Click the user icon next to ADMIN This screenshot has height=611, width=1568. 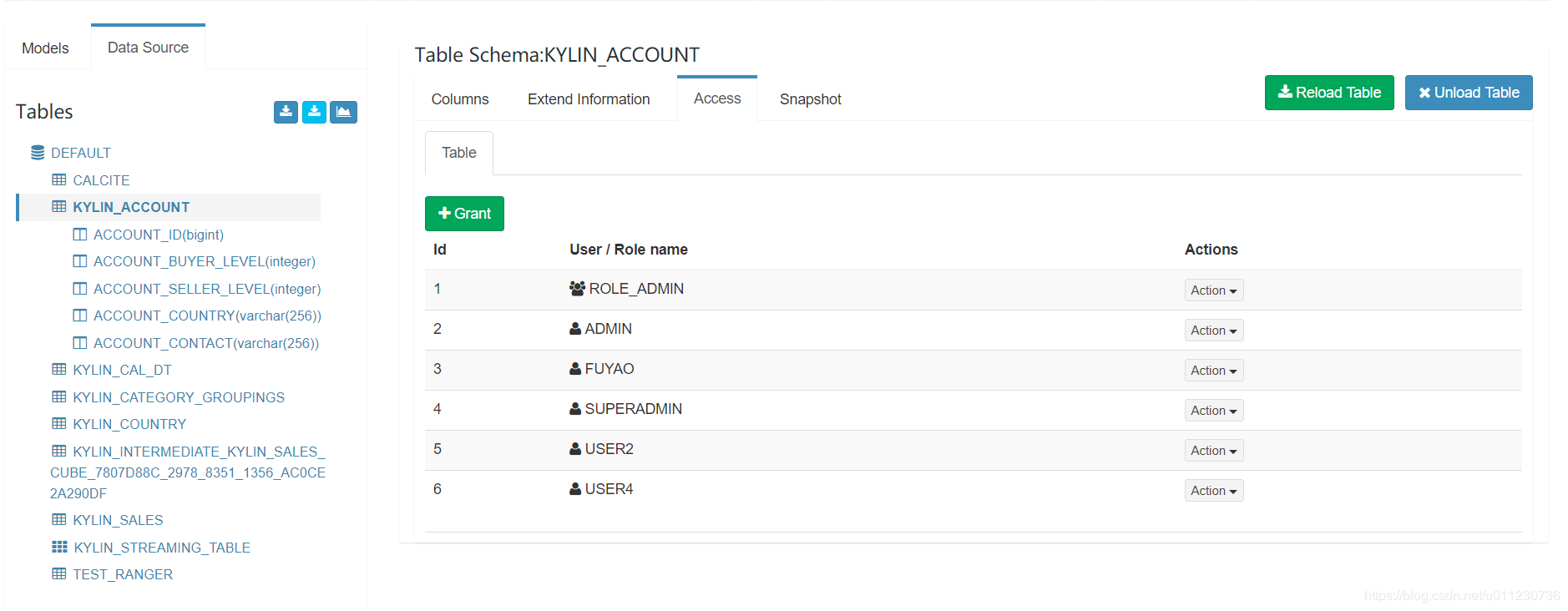[575, 329]
